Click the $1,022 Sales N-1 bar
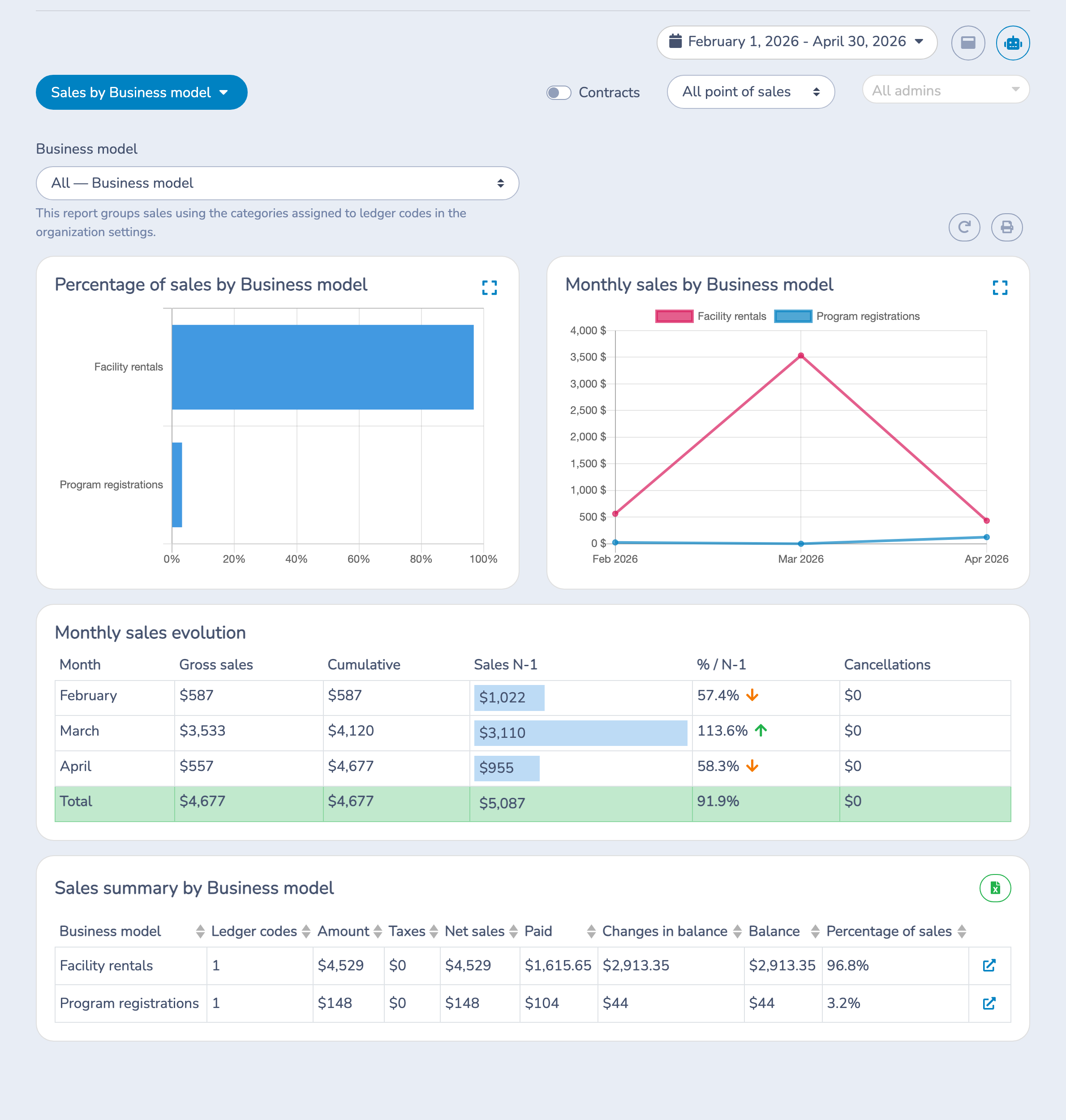 click(x=509, y=698)
